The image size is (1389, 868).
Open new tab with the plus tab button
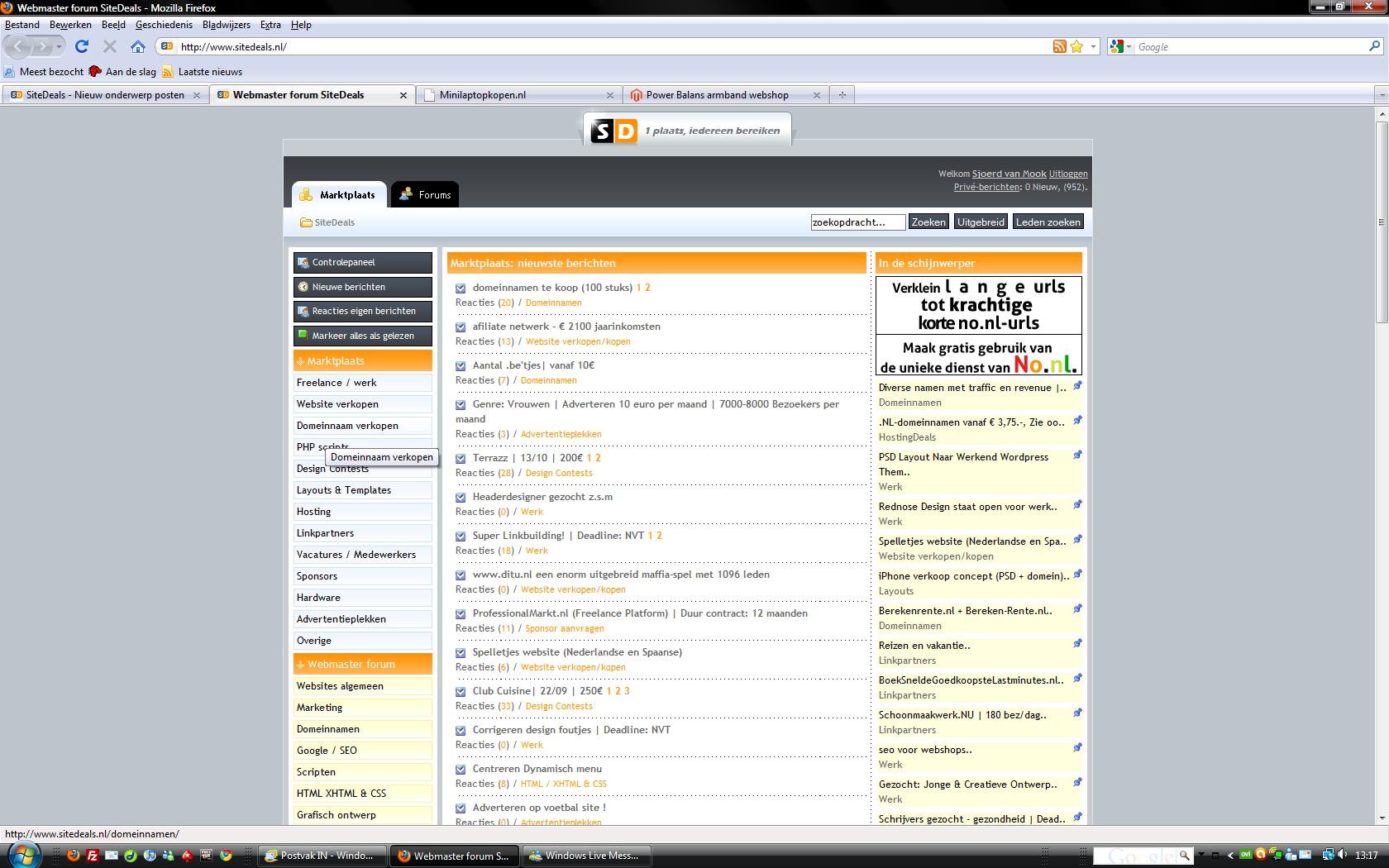coord(842,94)
